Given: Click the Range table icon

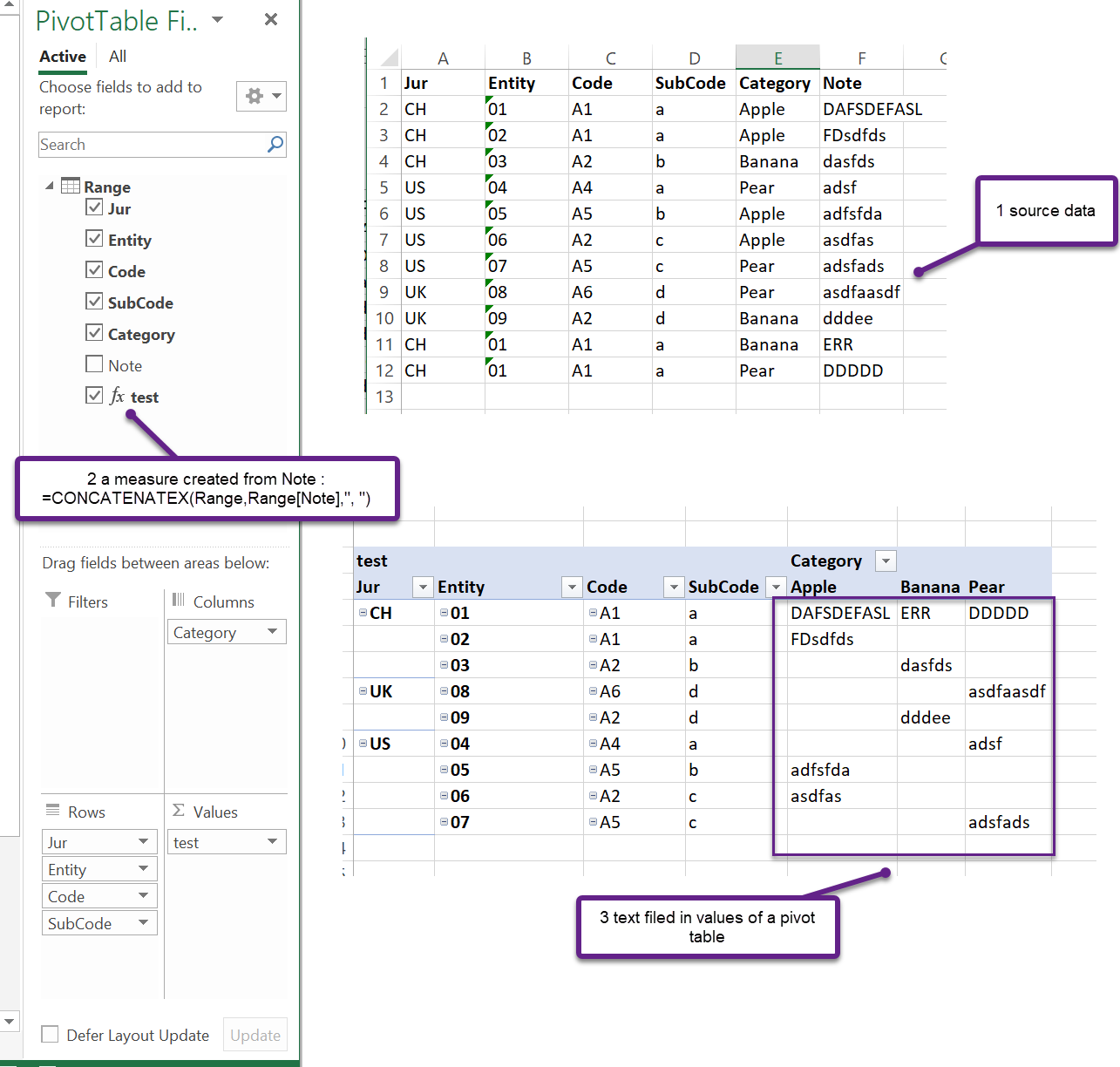Looking at the screenshot, I should [71, 186].
